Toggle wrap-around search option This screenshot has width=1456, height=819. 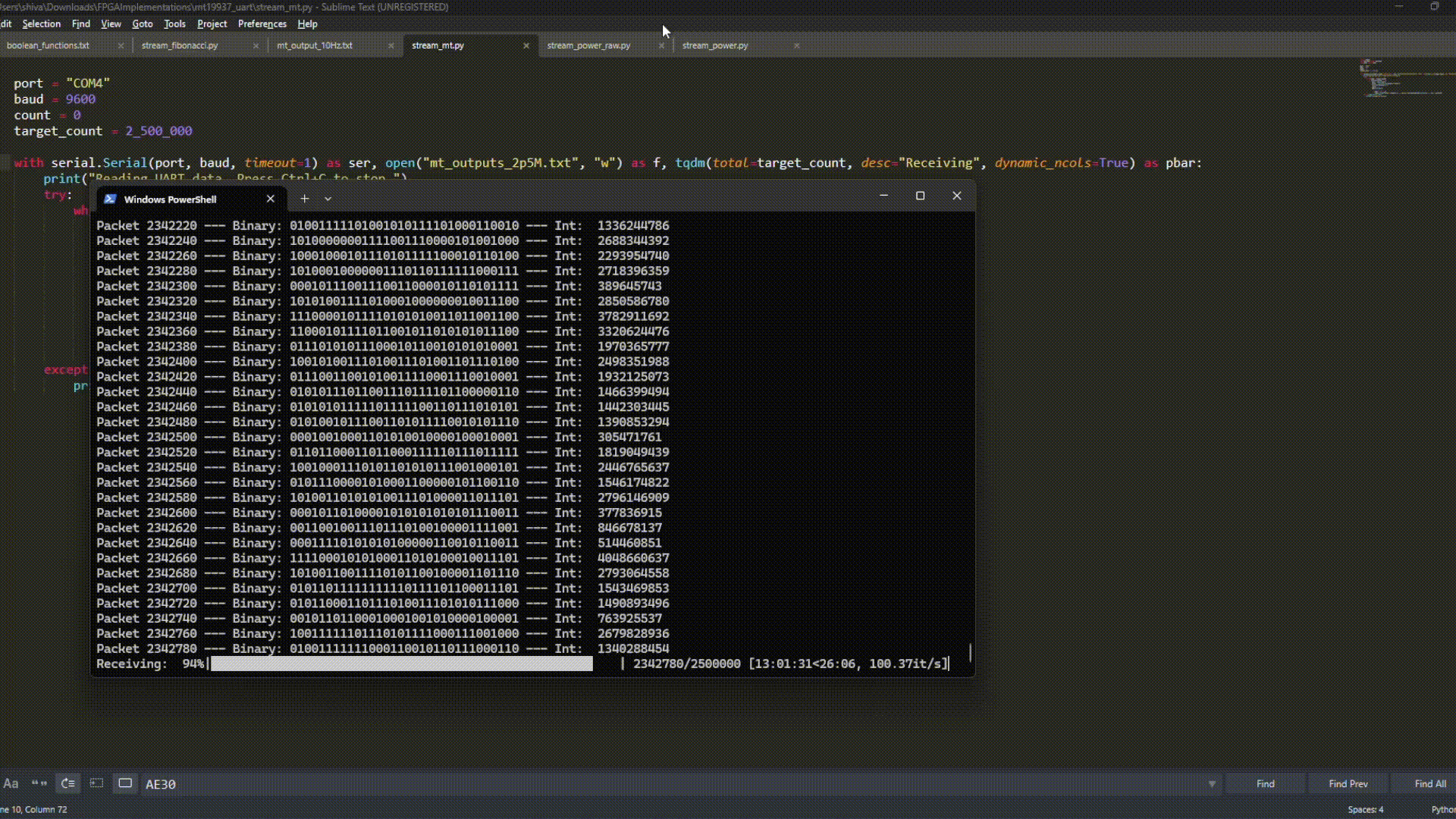tap(67, 783)
